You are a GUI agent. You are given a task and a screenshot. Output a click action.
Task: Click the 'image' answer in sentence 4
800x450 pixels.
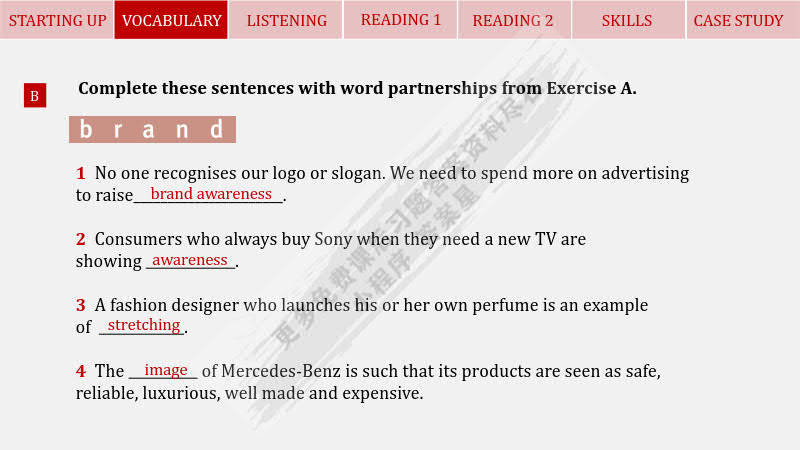tap(165, 370)
